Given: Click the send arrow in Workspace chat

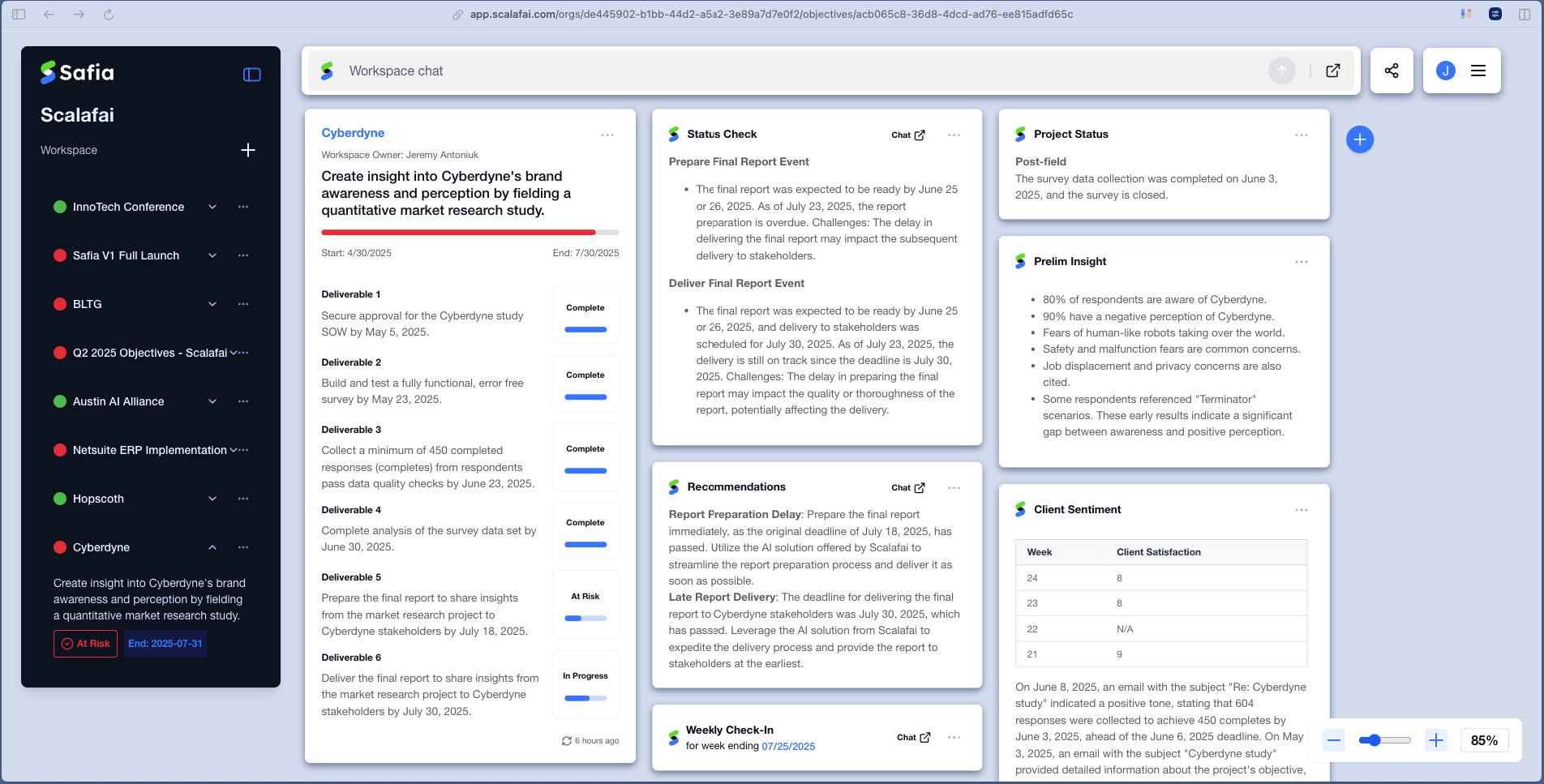Looking at the screenshot, I should pos(1282,71).
